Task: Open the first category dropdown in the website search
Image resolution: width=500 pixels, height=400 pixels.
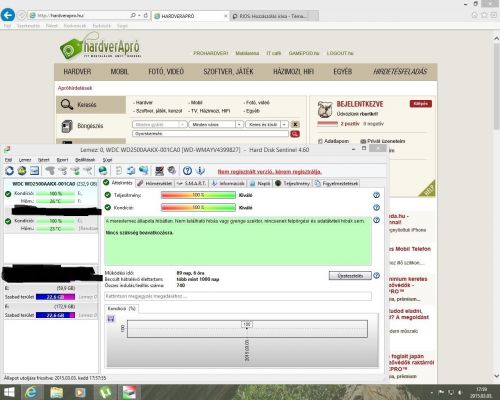Action: (x=159, y=124)
